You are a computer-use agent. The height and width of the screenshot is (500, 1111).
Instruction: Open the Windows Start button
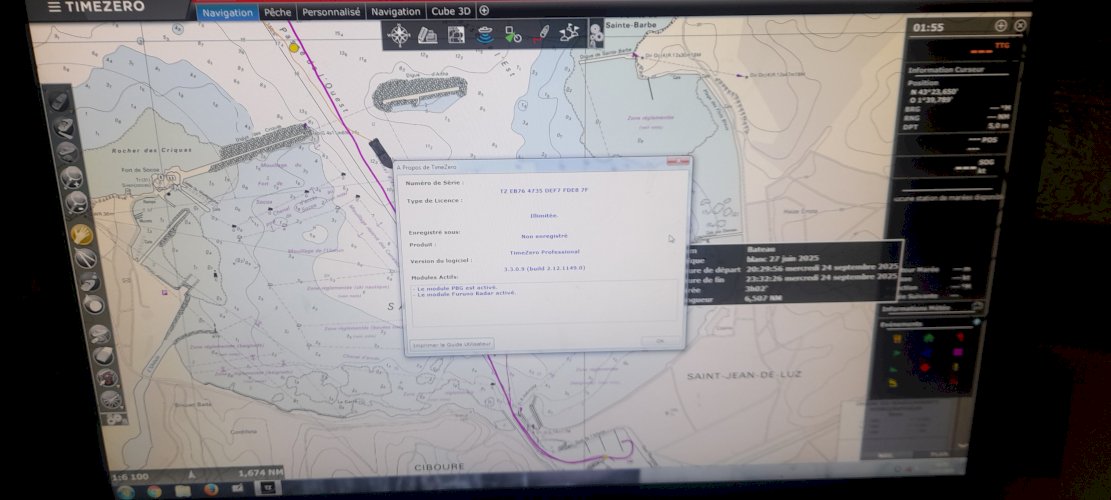point(125,492)
